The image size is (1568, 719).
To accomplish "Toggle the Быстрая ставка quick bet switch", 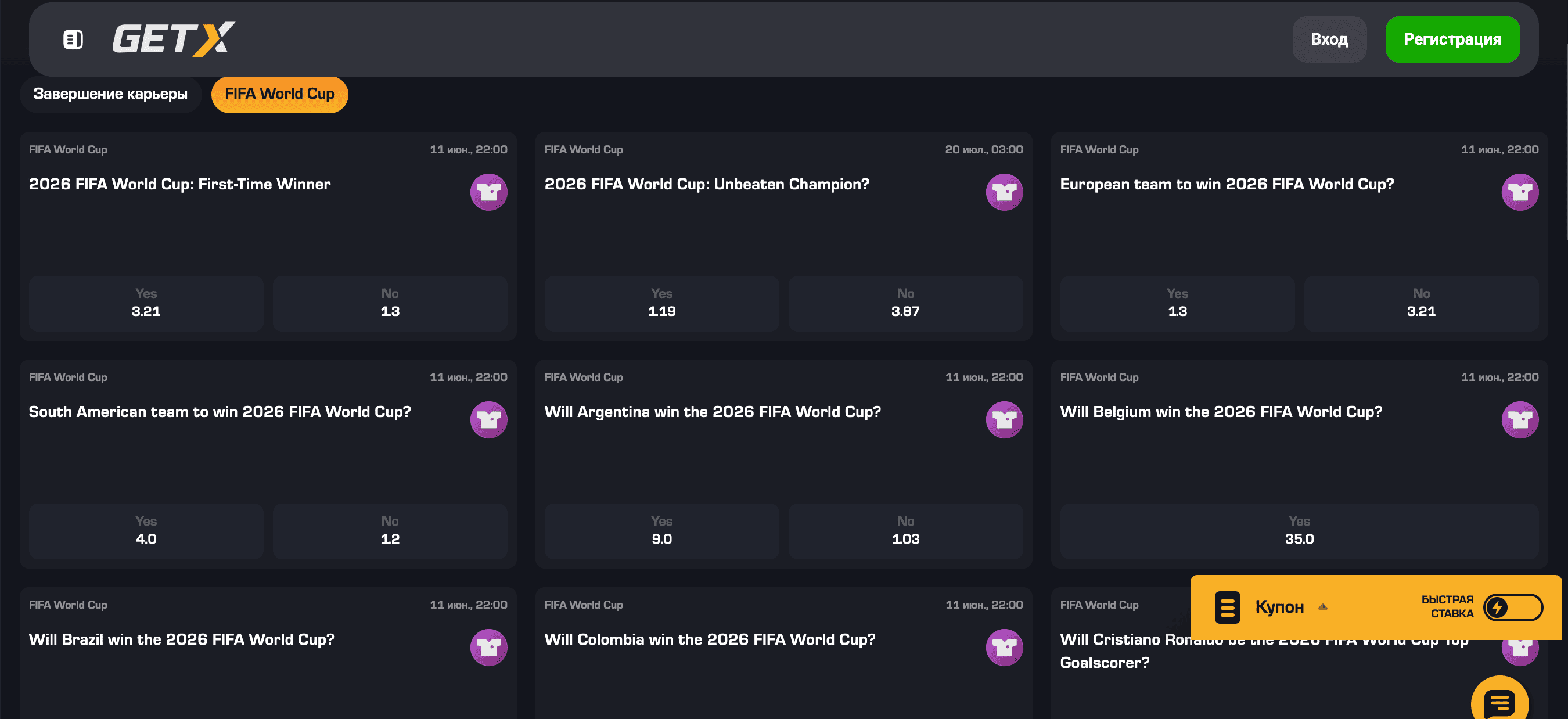I will point(1513,607).
